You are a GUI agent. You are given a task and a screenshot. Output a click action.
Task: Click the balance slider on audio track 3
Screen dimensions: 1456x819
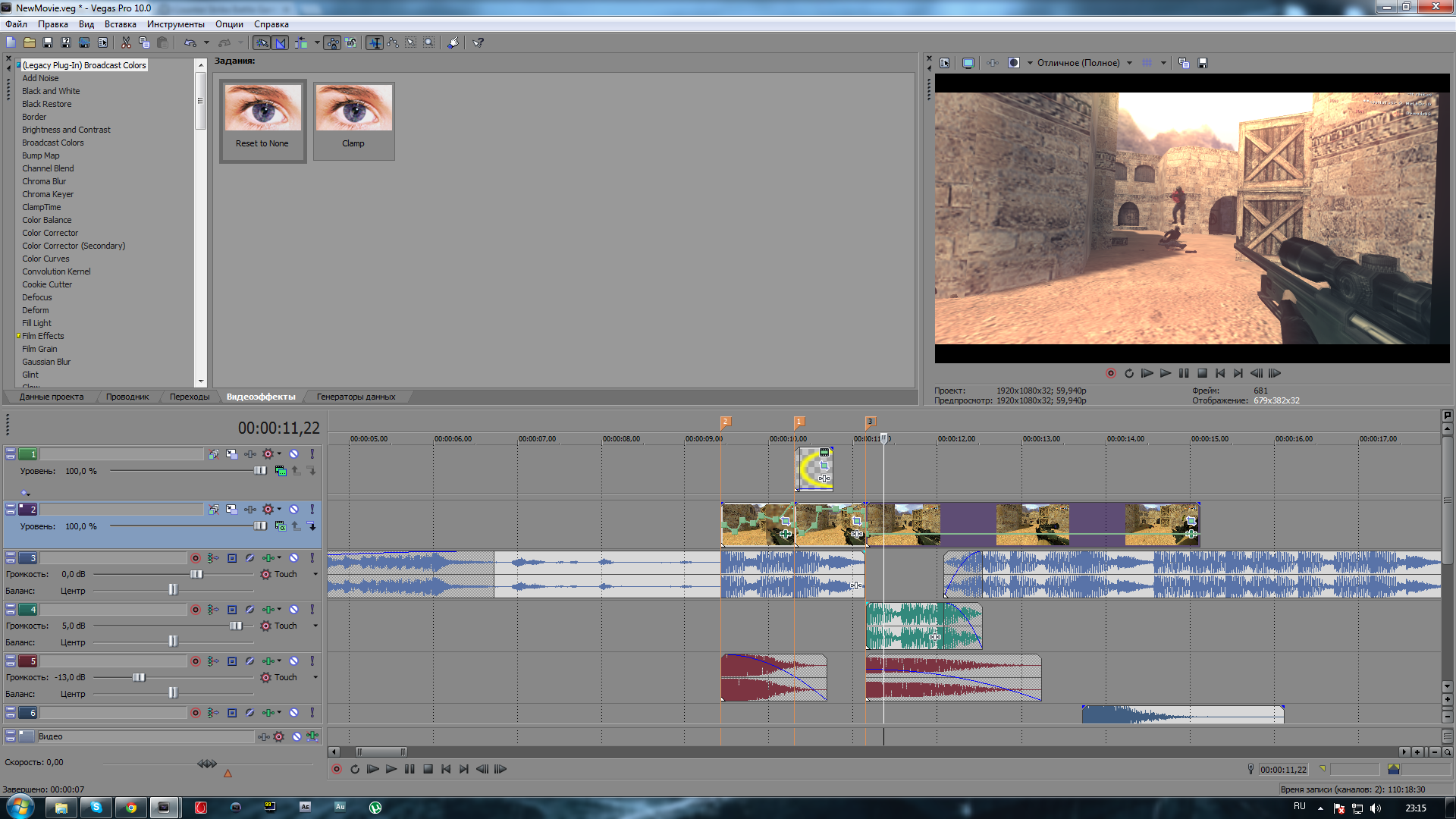click(173, 590)
